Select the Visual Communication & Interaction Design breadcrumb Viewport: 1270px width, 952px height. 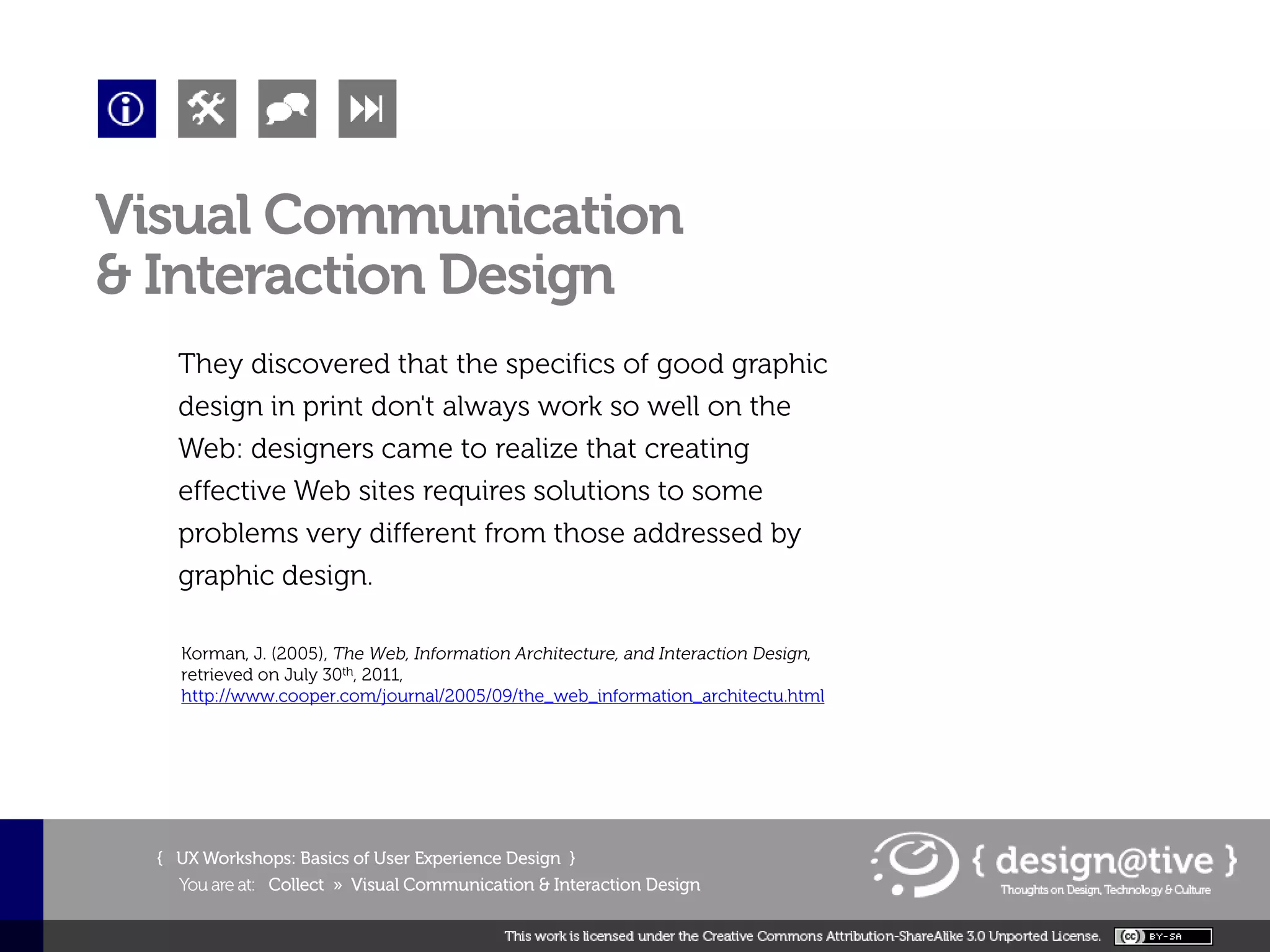coord(525,884)
